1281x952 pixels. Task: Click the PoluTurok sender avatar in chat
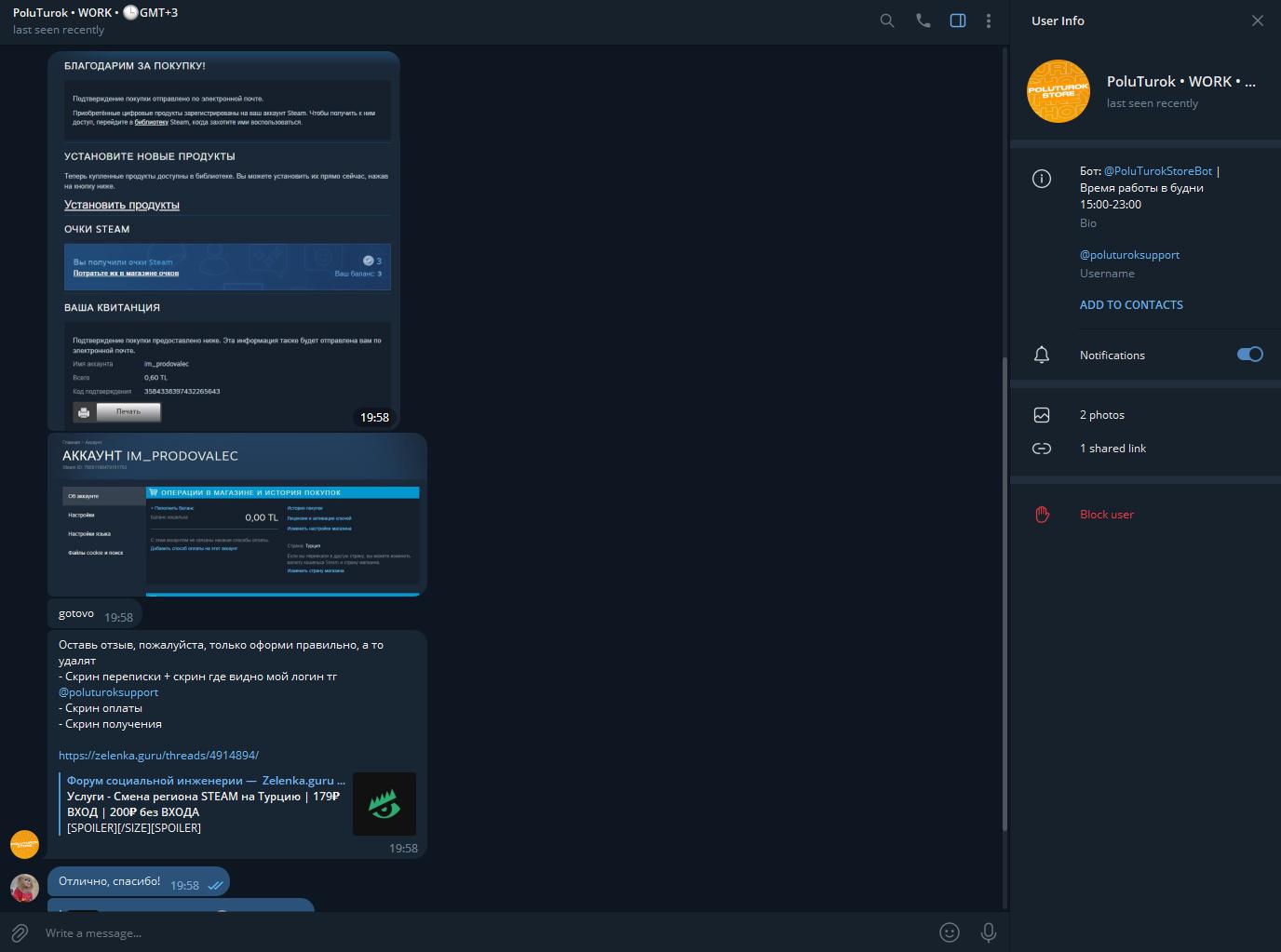coord(24,844)
